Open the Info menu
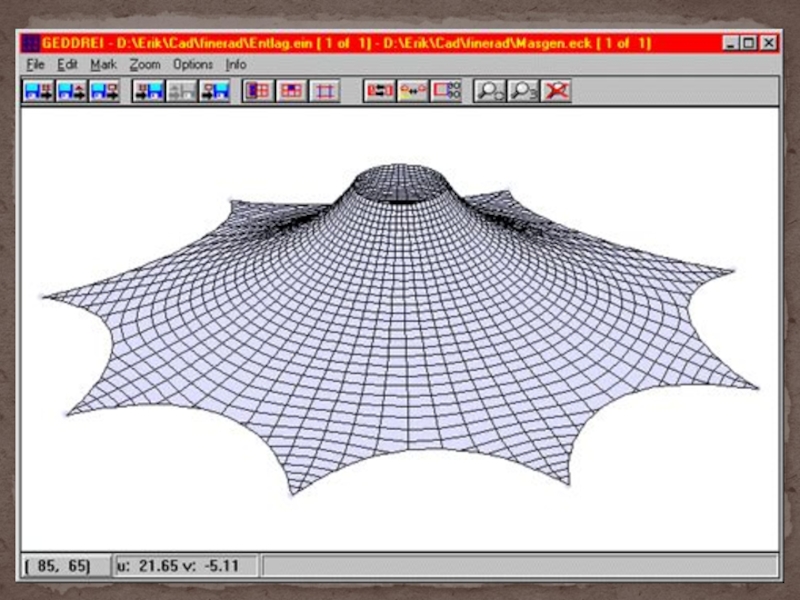Viewport: 800px width, 600px height. pyautogui.click(x=236, y=65)
